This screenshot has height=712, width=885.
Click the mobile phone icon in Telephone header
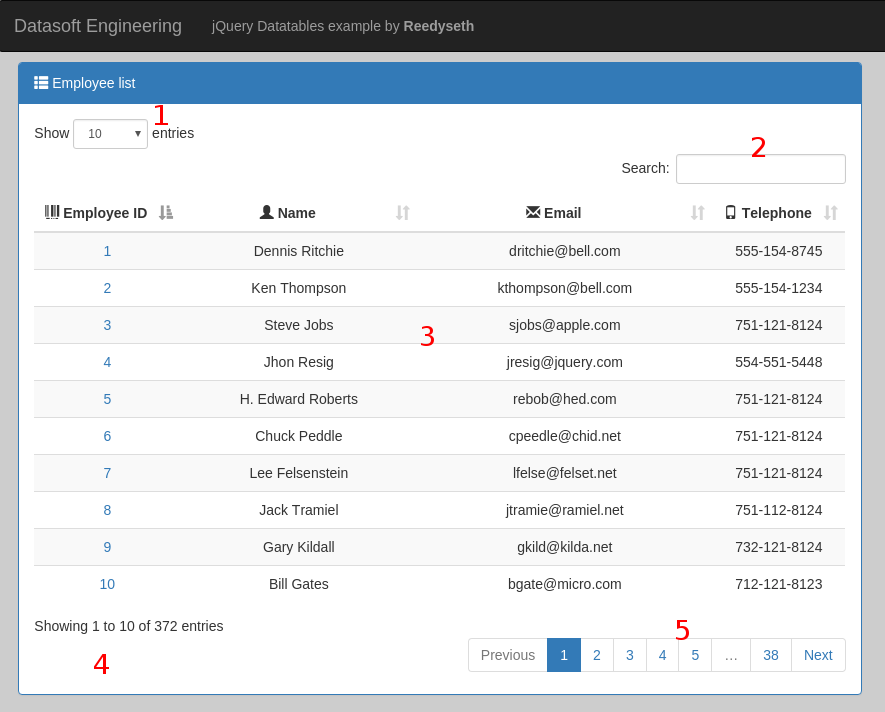pyautogui.click(x=731, y=212)
